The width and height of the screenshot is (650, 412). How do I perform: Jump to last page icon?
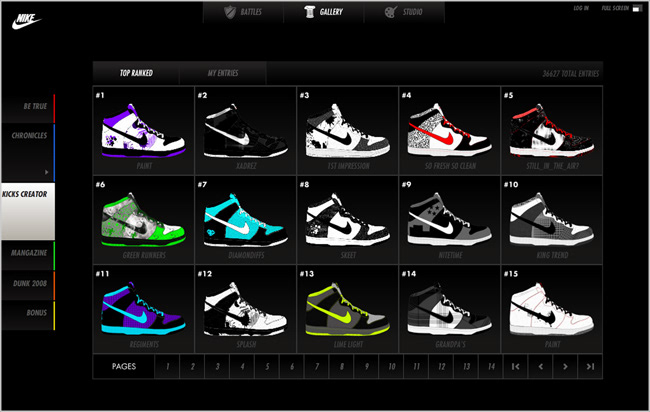tap(590, 366)
